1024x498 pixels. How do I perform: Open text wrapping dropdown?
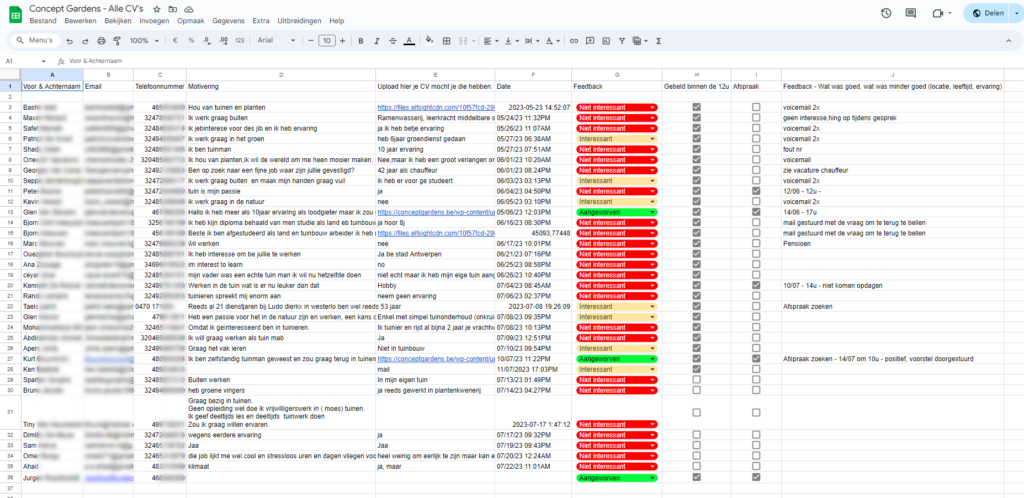click(530, 40)
